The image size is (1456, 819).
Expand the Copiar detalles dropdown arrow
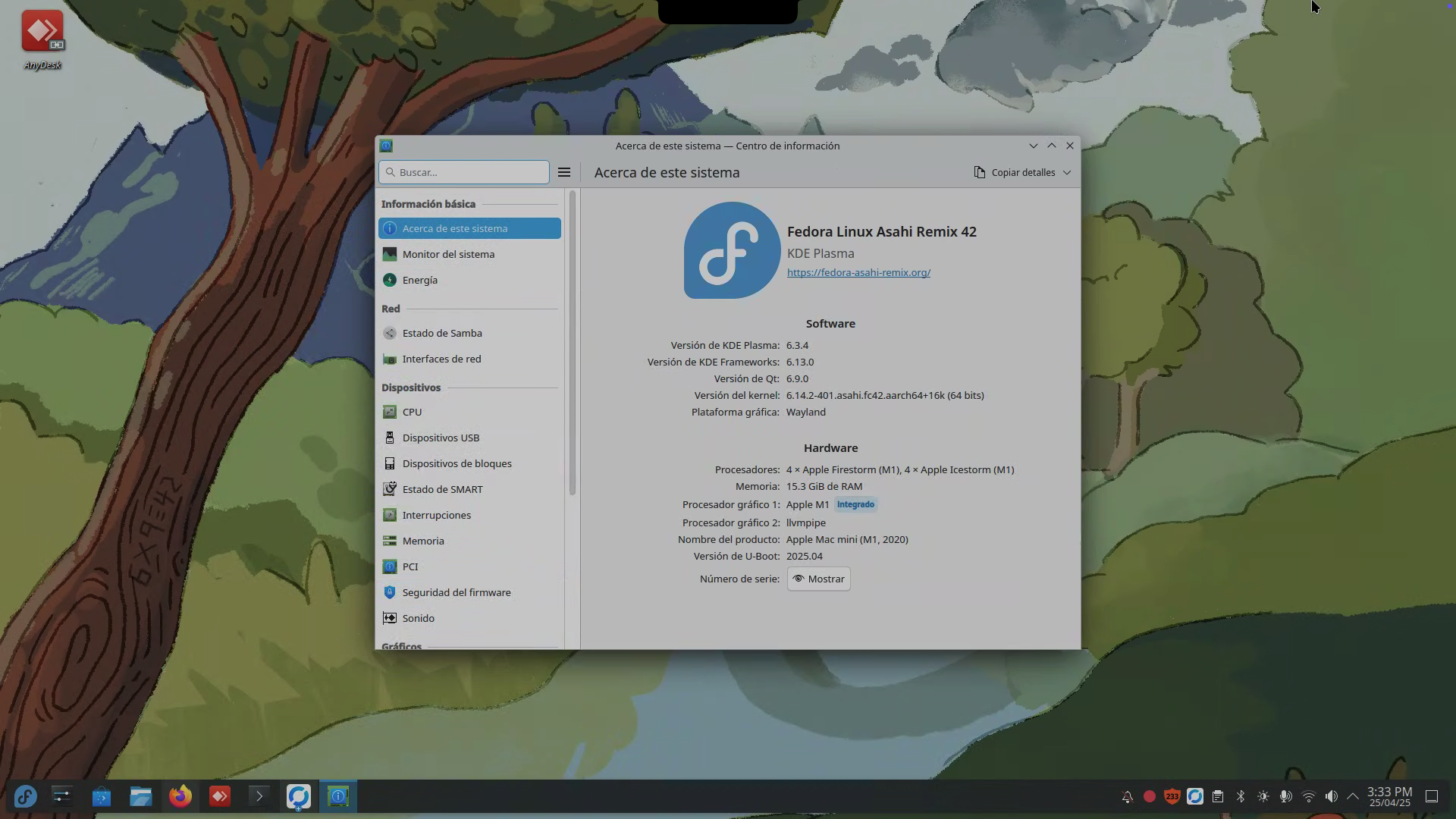click(1067, 172)
